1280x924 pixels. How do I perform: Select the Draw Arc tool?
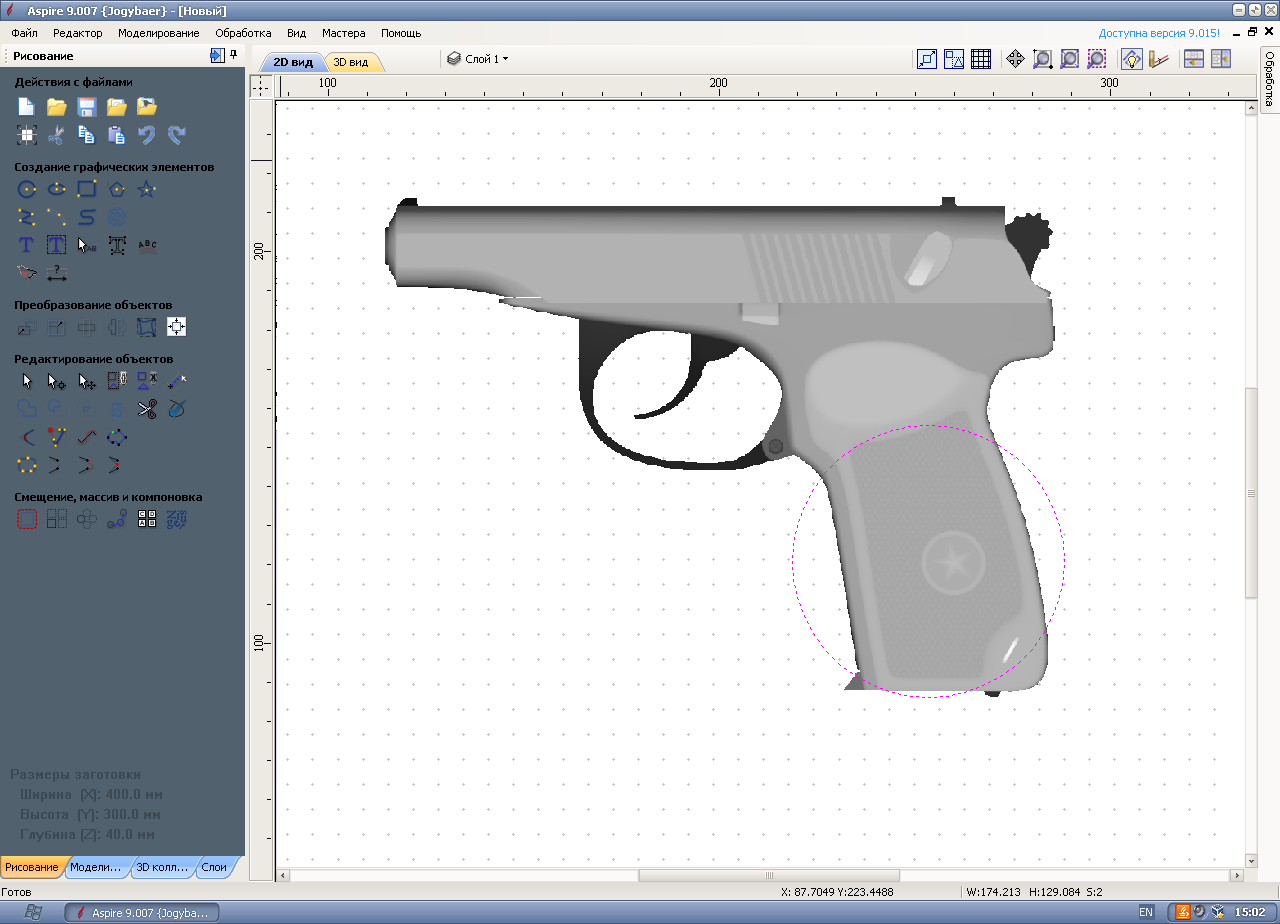(x=57, y=216)
